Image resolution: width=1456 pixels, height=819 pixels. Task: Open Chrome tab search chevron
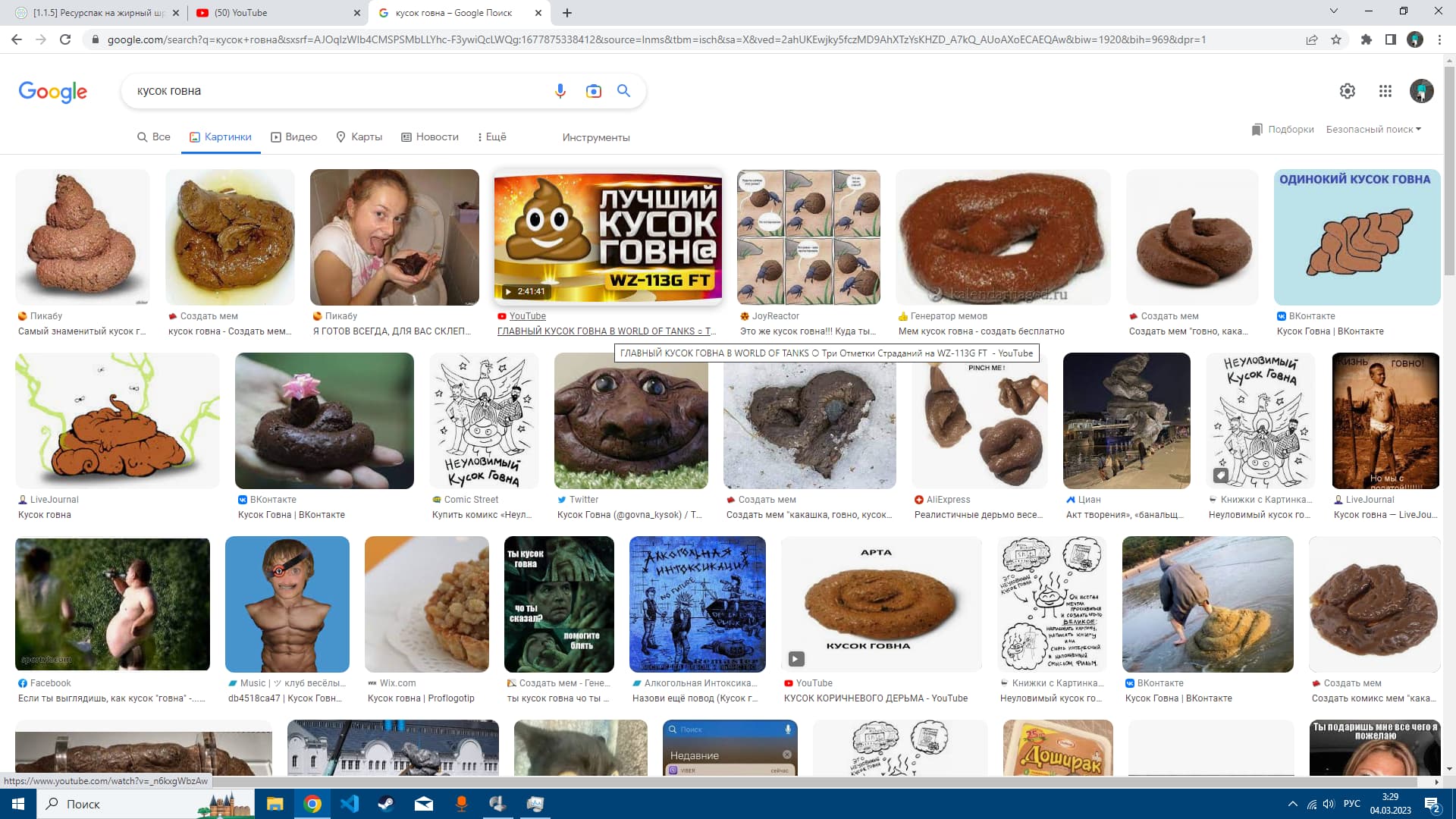tap(1333, 11)
